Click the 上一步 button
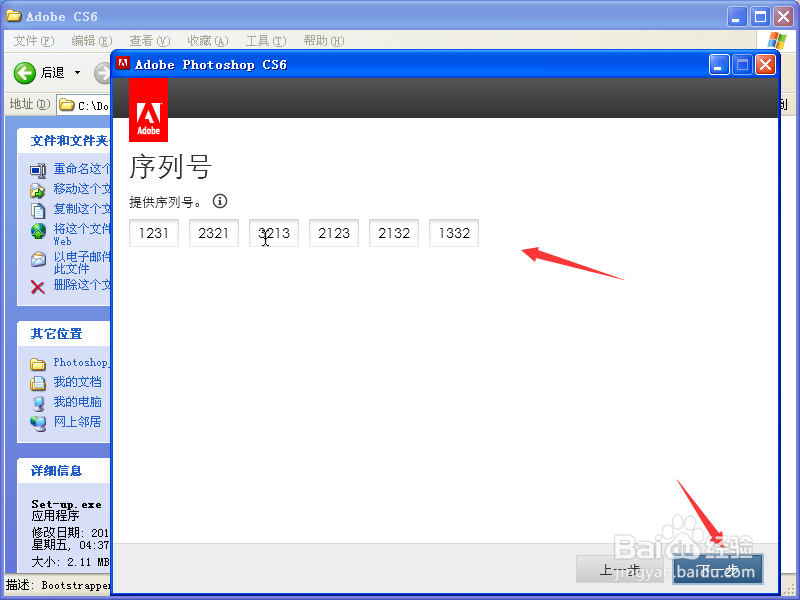 pos(622,569)
